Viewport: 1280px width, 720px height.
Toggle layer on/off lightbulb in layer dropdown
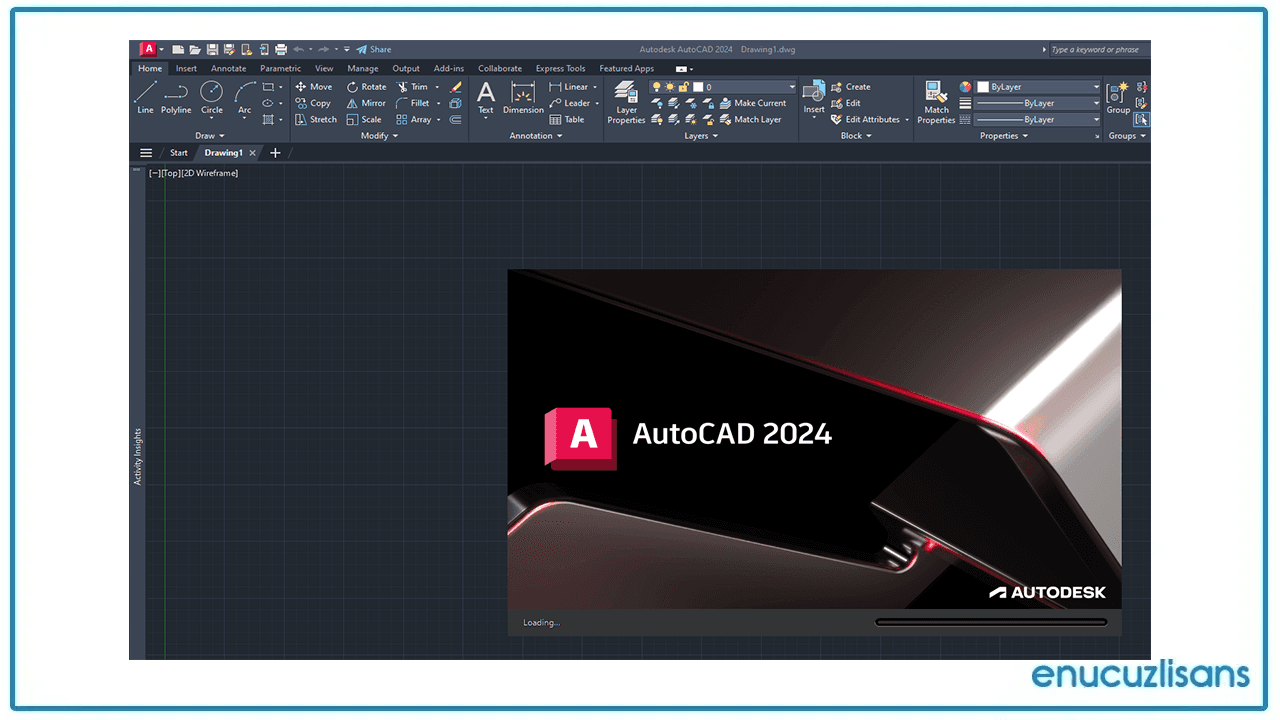point(657,87)
